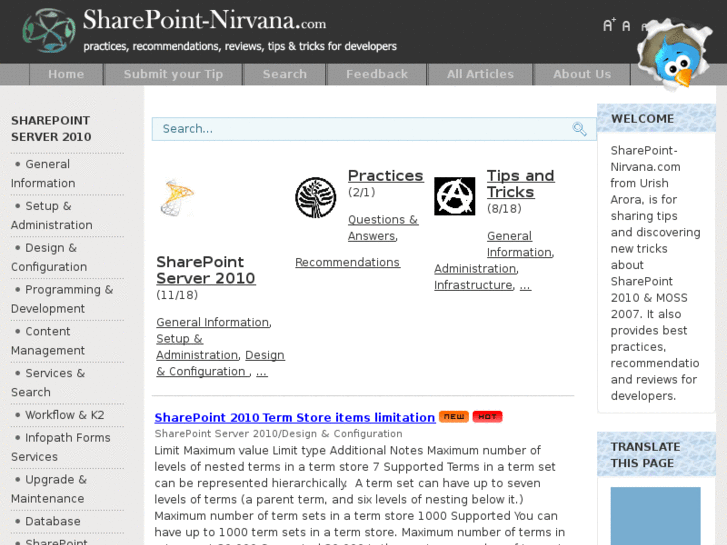Expand more subcategories '...' under SharePoint Server 2010
This screenshot has height=545, width=727.
click(261, 372)
